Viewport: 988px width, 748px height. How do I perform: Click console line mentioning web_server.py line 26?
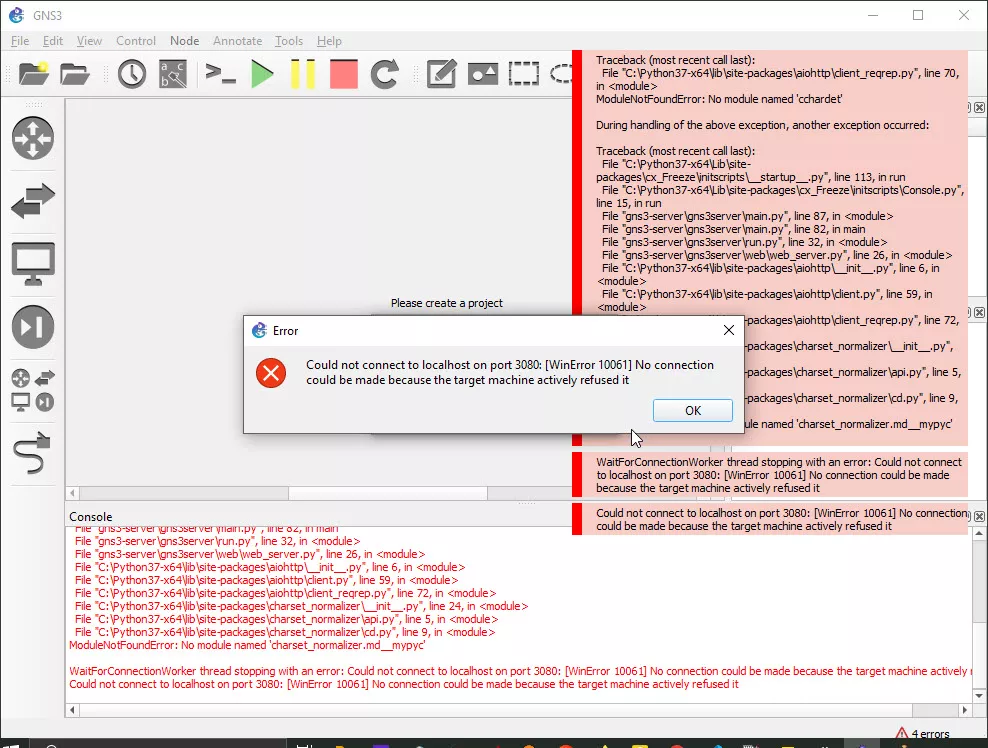250,555
